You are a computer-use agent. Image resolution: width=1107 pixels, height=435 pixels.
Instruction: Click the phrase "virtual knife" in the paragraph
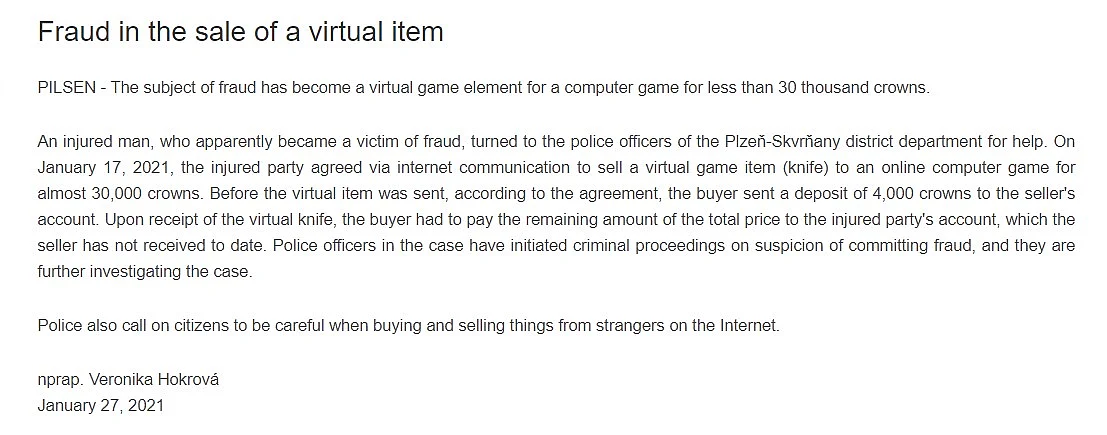click(x=292, y=220)
